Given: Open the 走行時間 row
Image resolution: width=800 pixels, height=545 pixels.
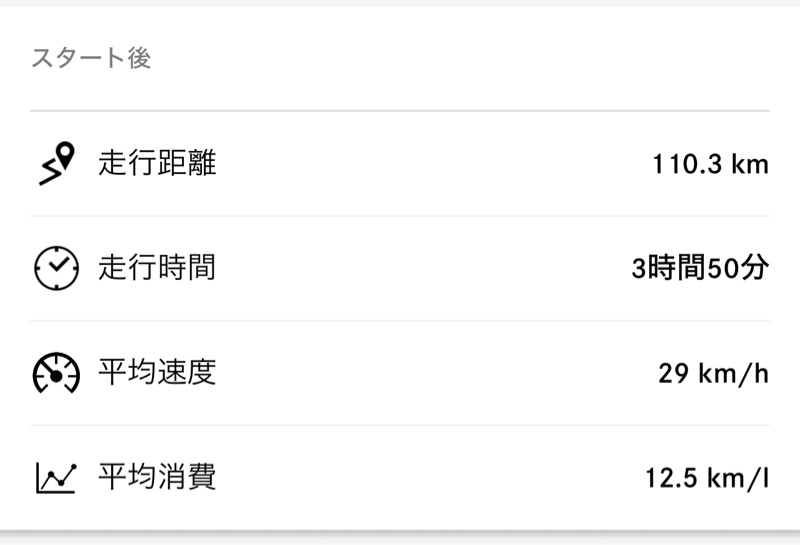Looking at the screenshot, I should tap(400, 268).
